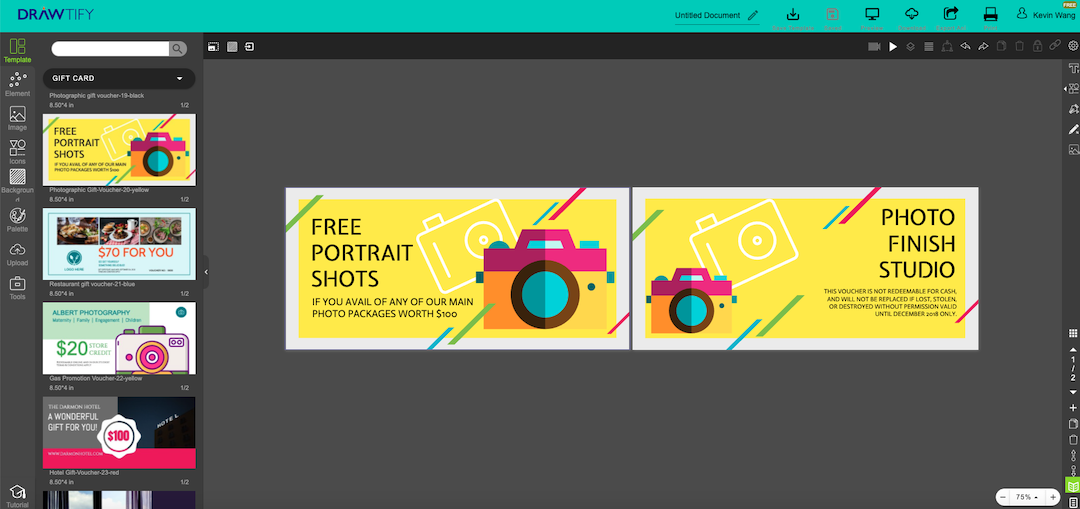Zoom out with the minus button
Viewport: 1080px width, 509px height.
pos(1003,497)
